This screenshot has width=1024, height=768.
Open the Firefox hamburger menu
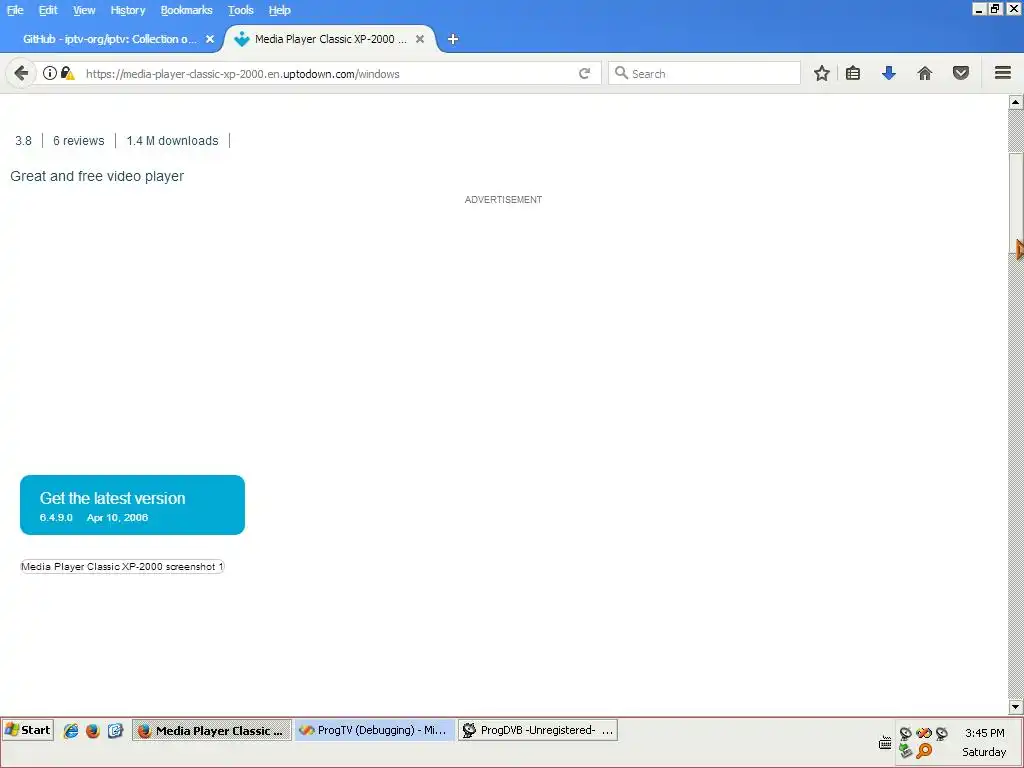point(1003,73)
